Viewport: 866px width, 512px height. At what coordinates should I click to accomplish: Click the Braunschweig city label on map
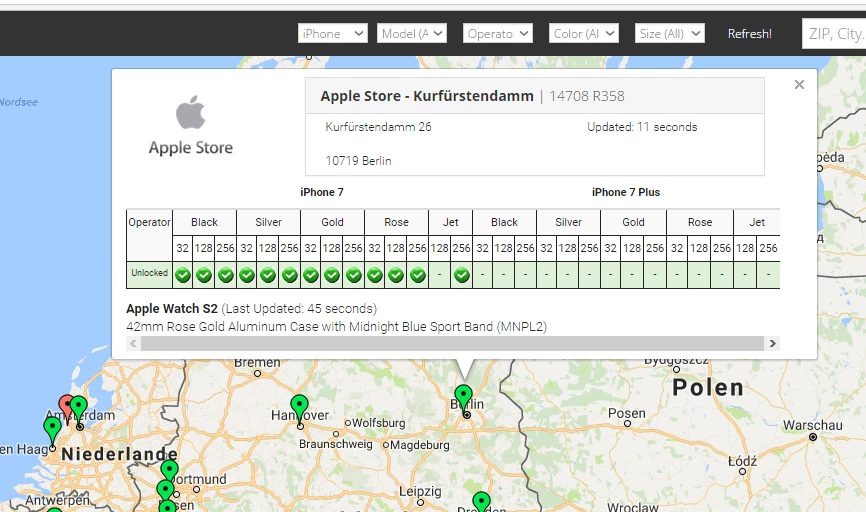click(336, 444)
